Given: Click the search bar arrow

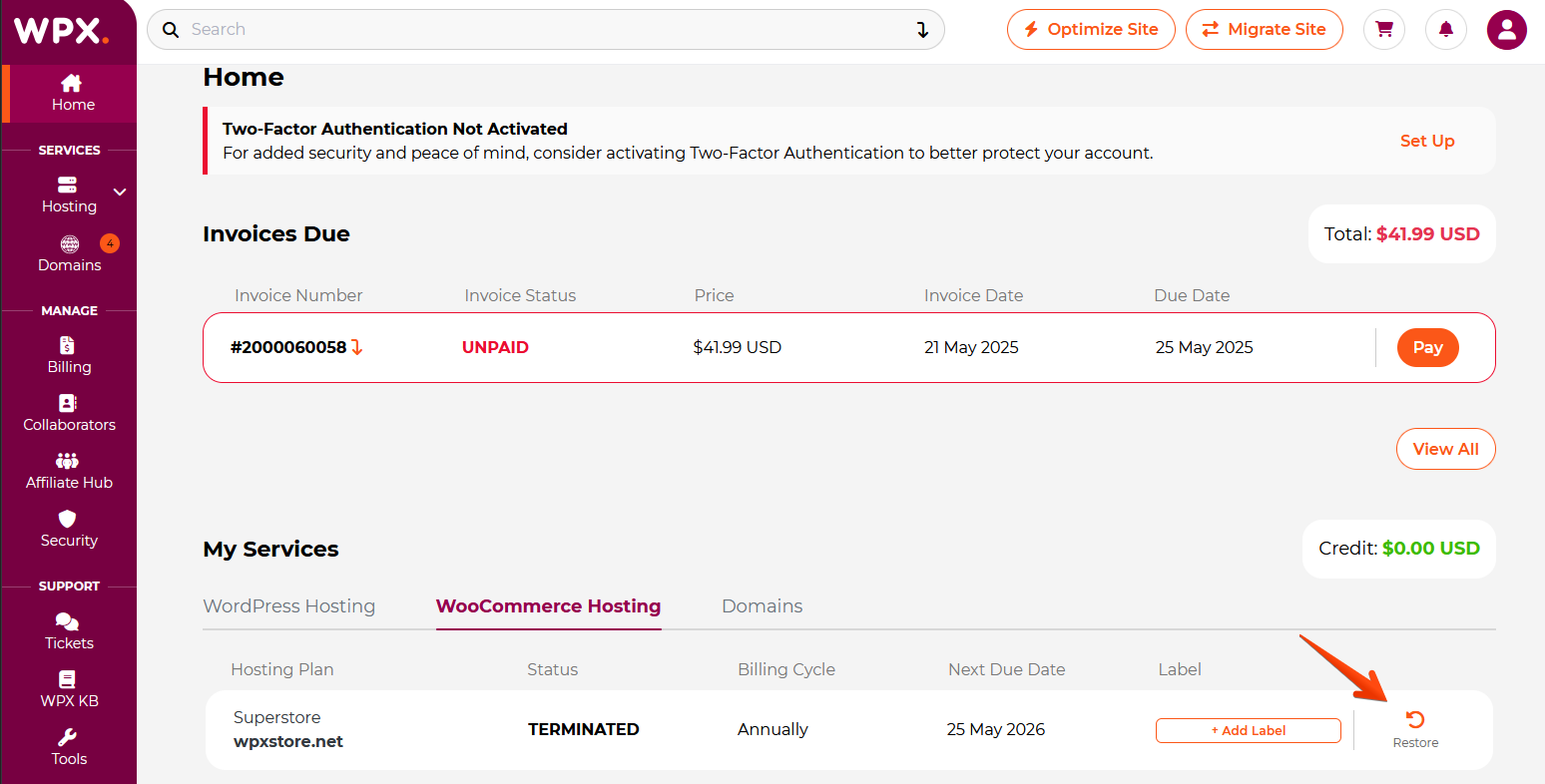Looking at the screenshot, I should coord(923,30).
